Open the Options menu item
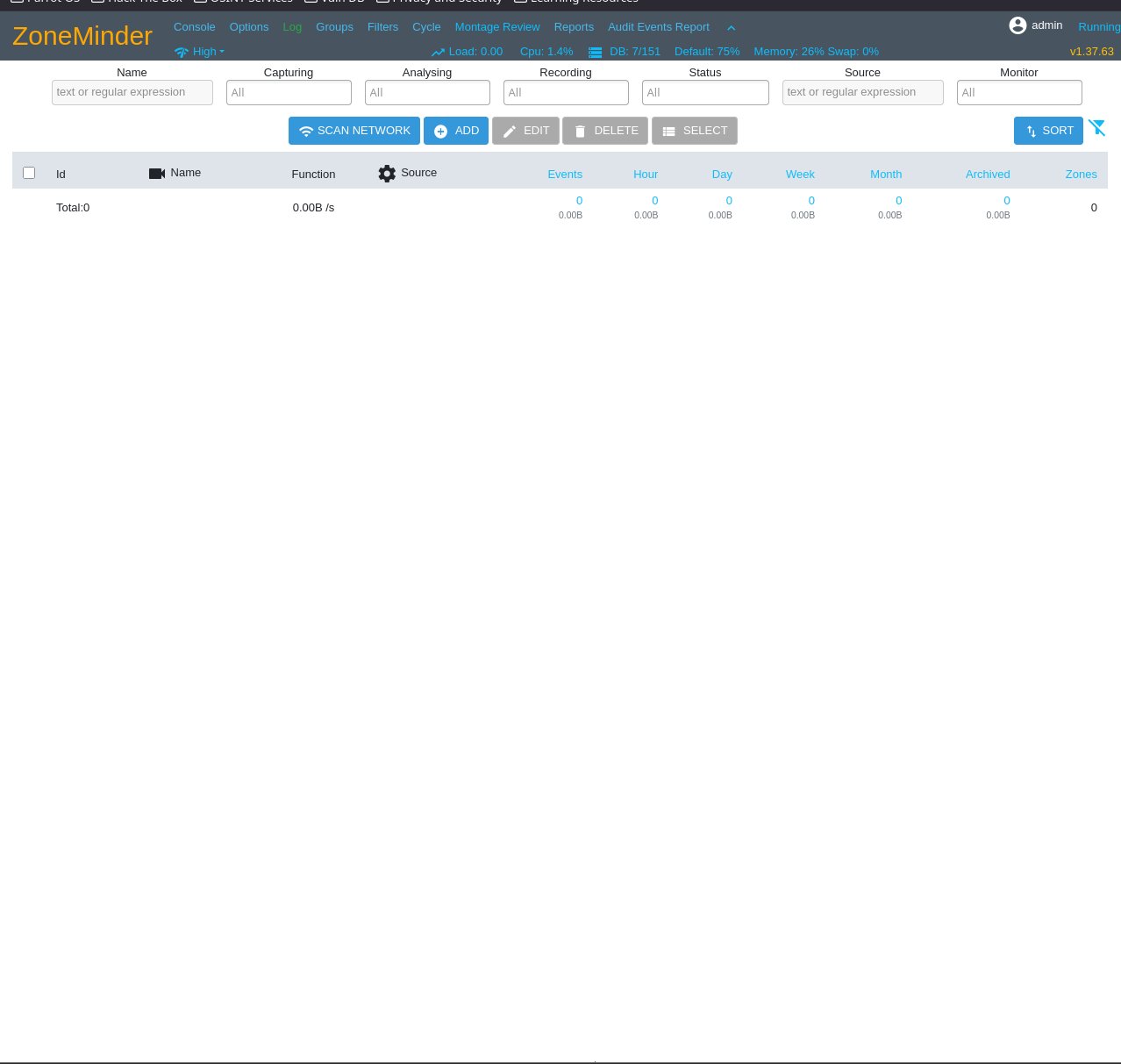Screen dimensions: 1121x1064 pos(249,27)
